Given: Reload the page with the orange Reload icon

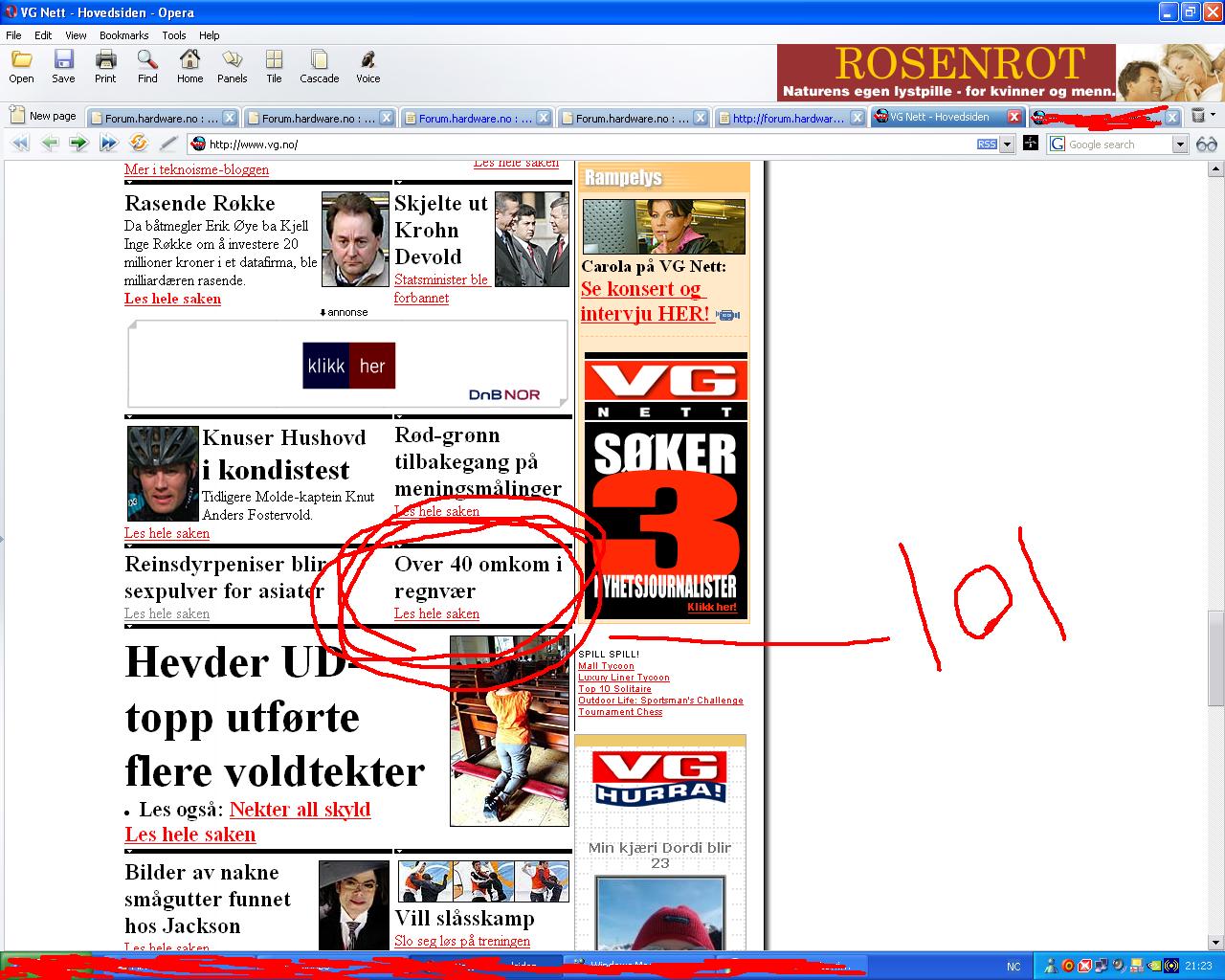Looking at the screenshot, I should [139, 144].
